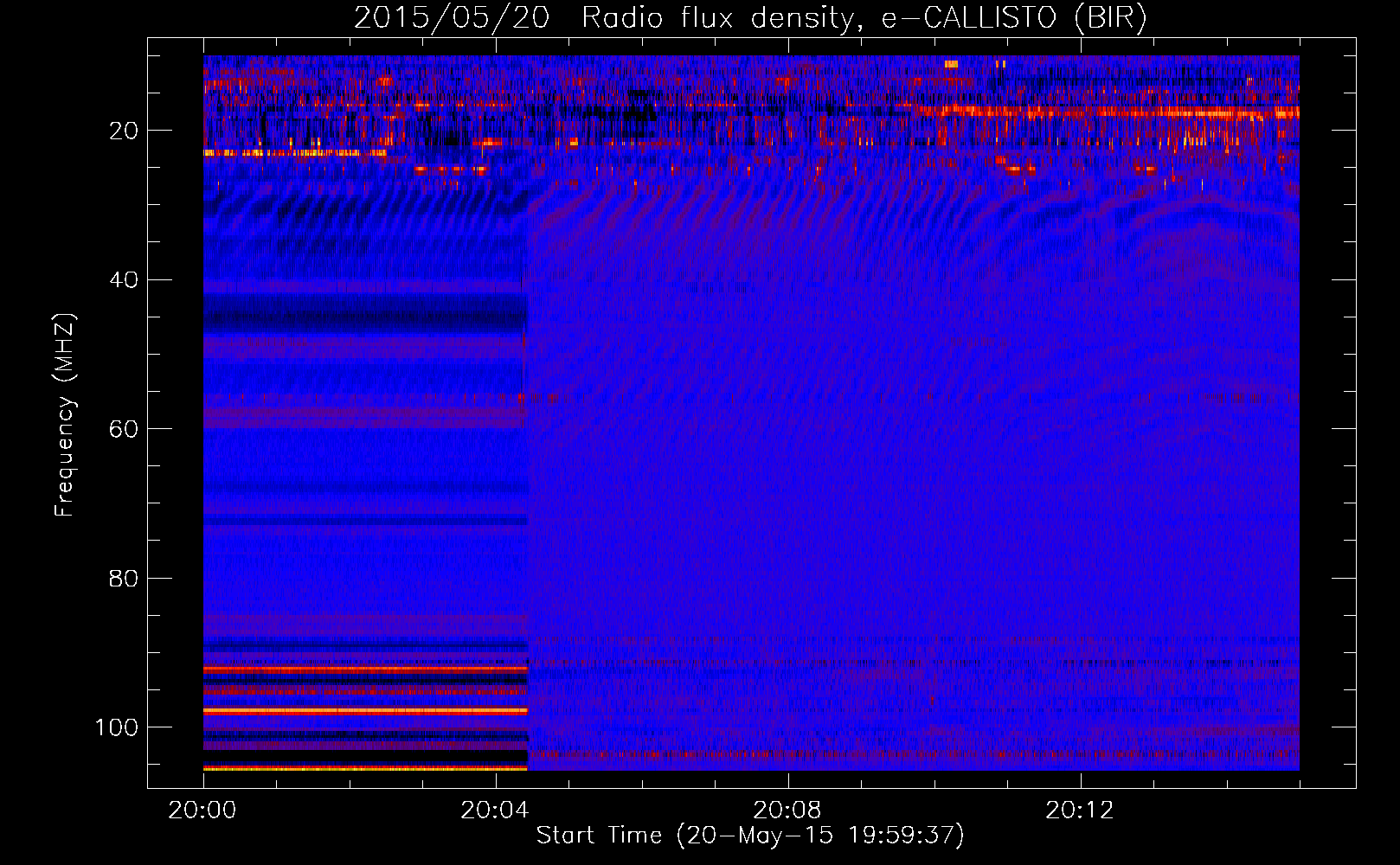Click the frequency tick label 80
Viewport: 1400px width, 865px height.
tap(124, 578)
